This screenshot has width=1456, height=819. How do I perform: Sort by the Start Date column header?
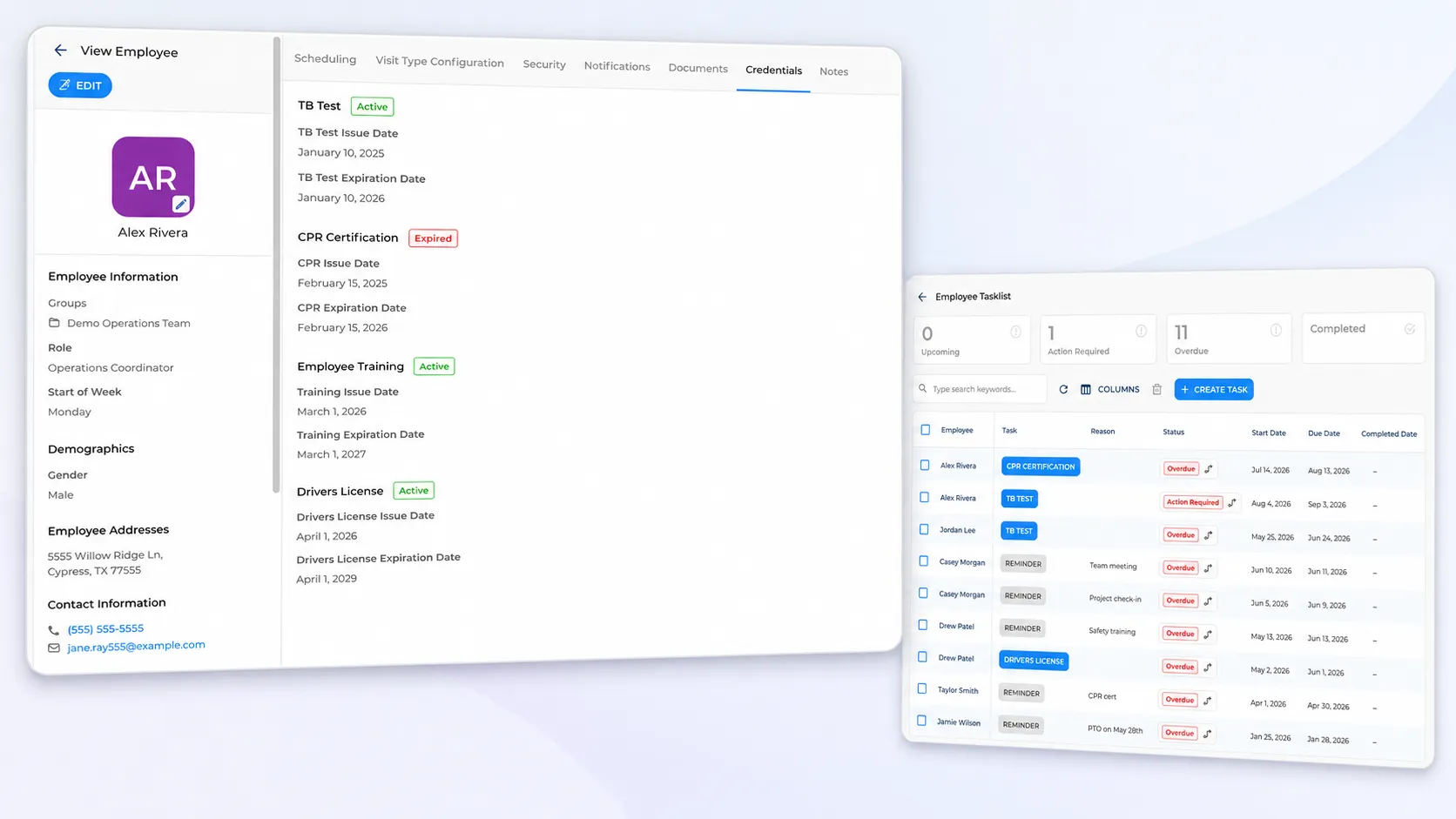tap(1269, 433)
